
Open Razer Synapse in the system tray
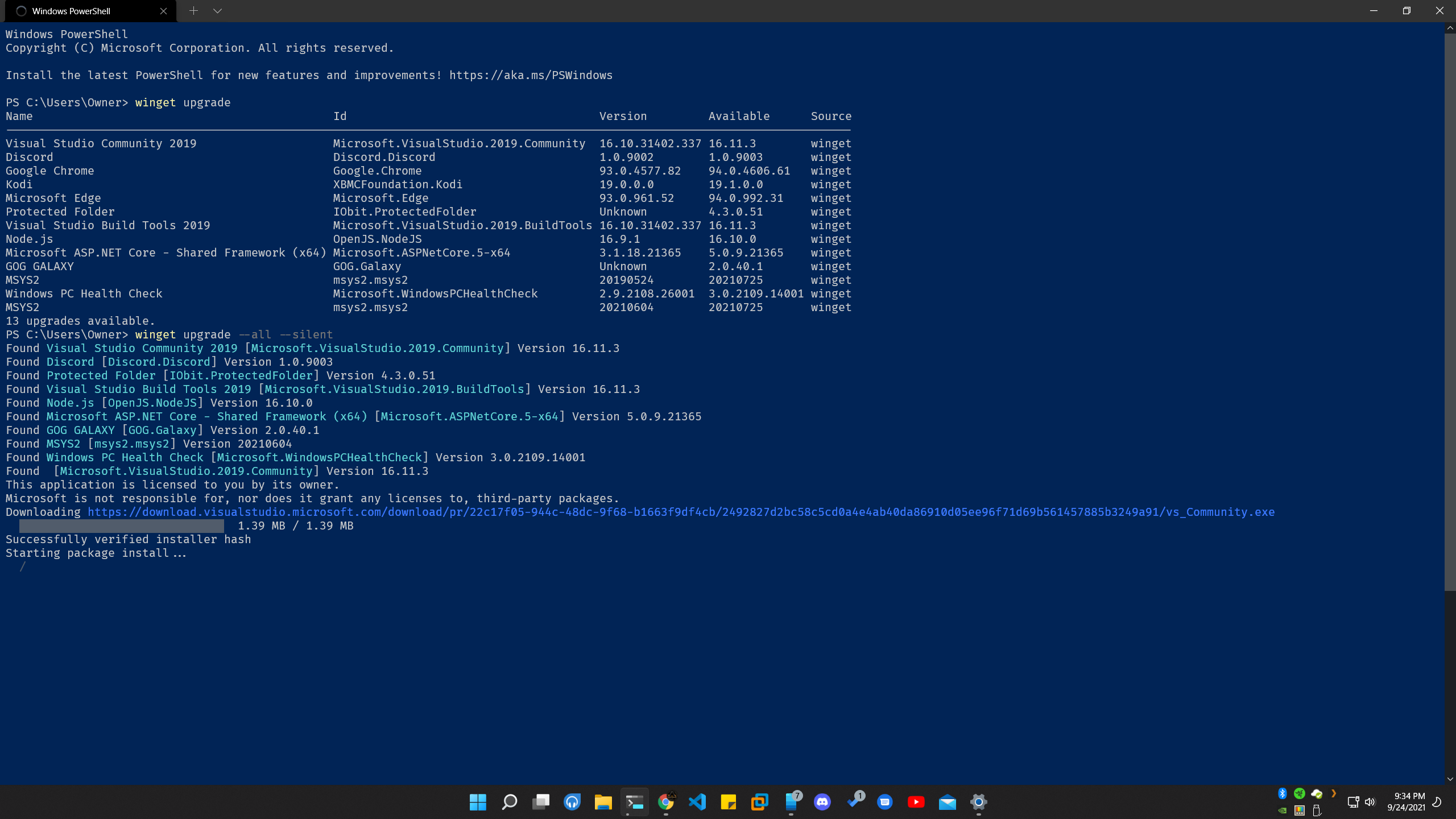pos(1299,793)
